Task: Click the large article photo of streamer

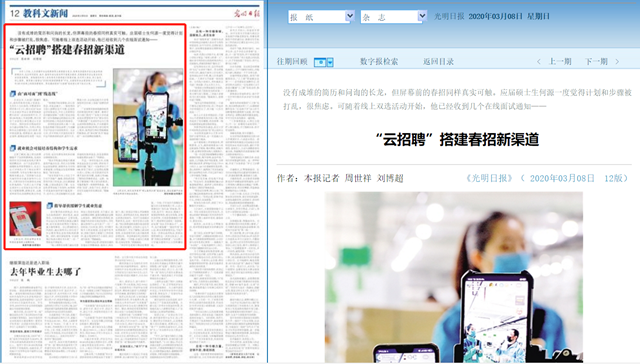Action: pyautogui.click(x=453, y=277)
